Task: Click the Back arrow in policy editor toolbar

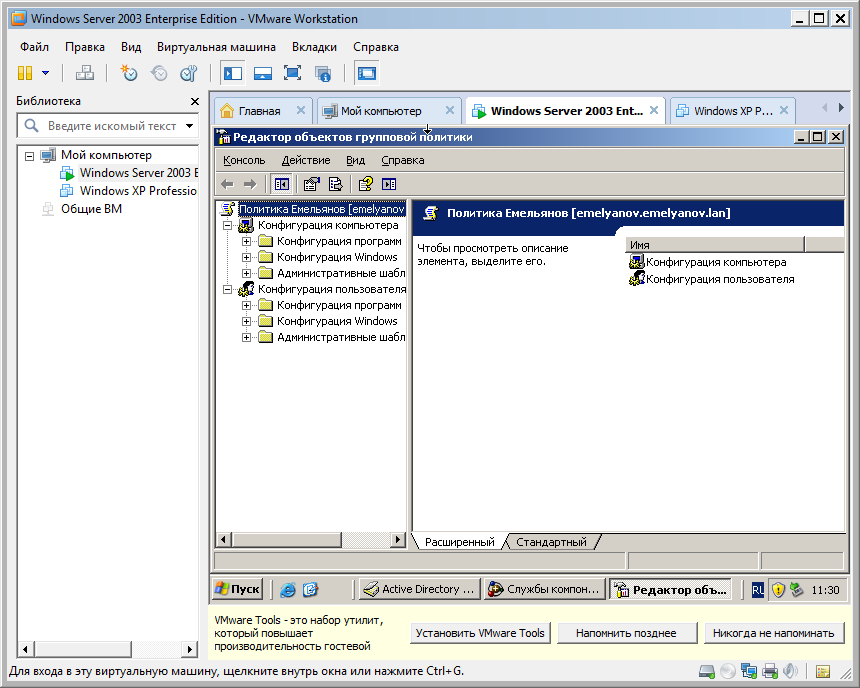Action: 228,184
